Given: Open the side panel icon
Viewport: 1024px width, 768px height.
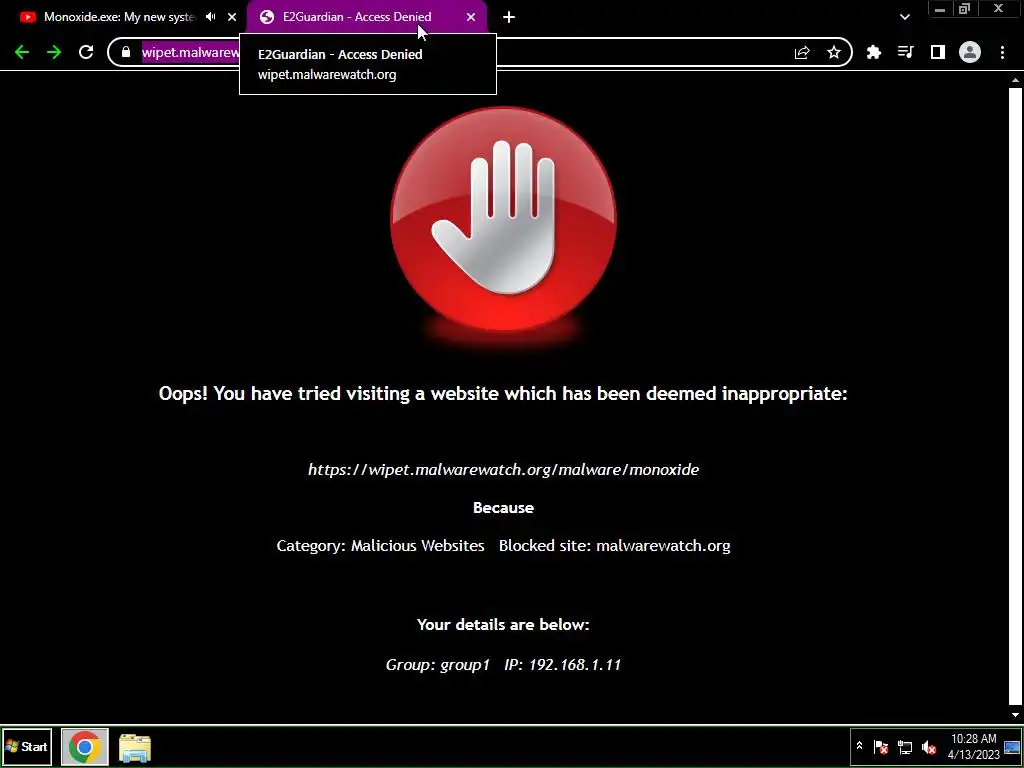Looking at the screenshot, I should [938, 52].
